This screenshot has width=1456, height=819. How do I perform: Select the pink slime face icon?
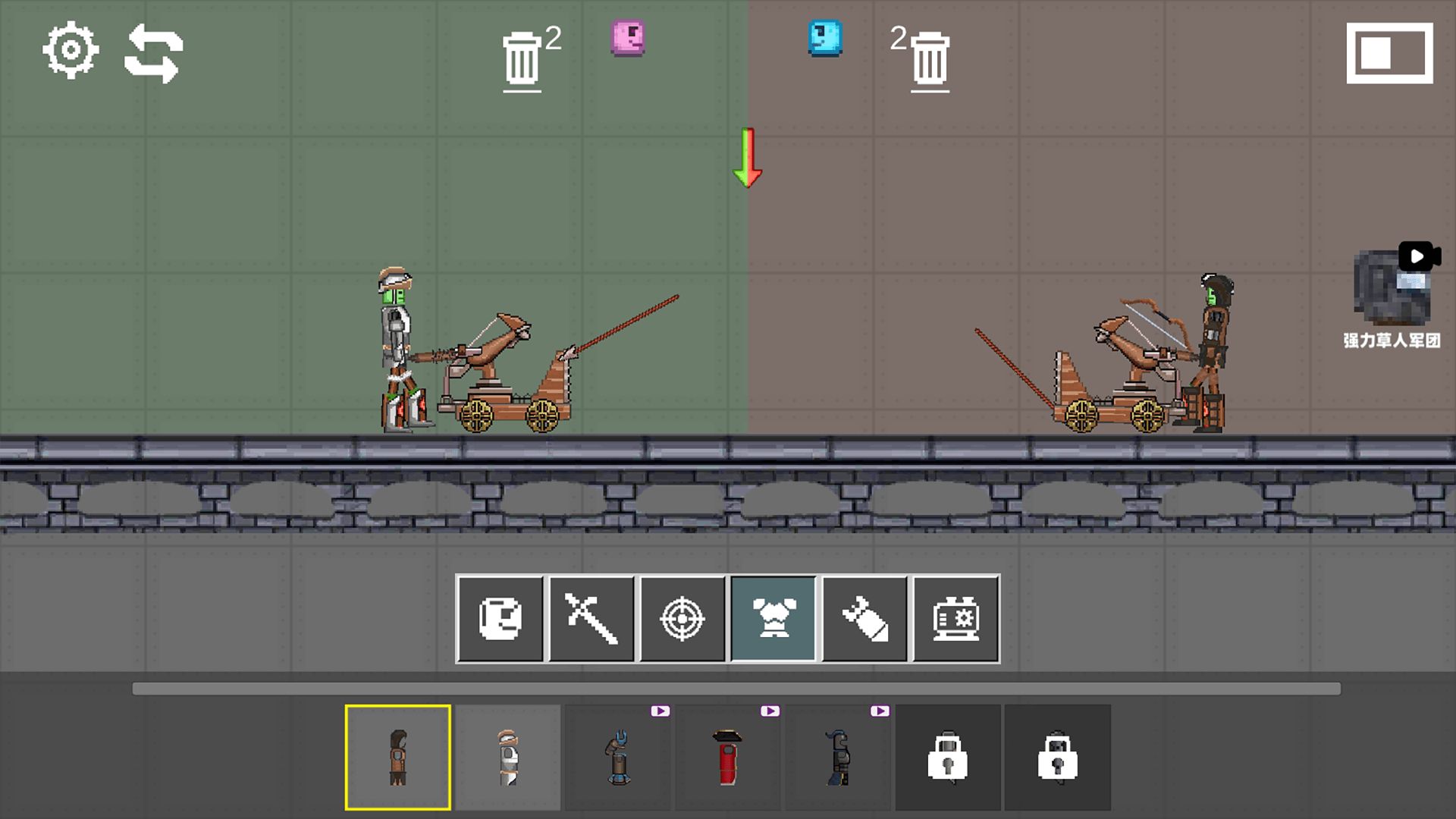pyautogui.click(x=628, y=38)
